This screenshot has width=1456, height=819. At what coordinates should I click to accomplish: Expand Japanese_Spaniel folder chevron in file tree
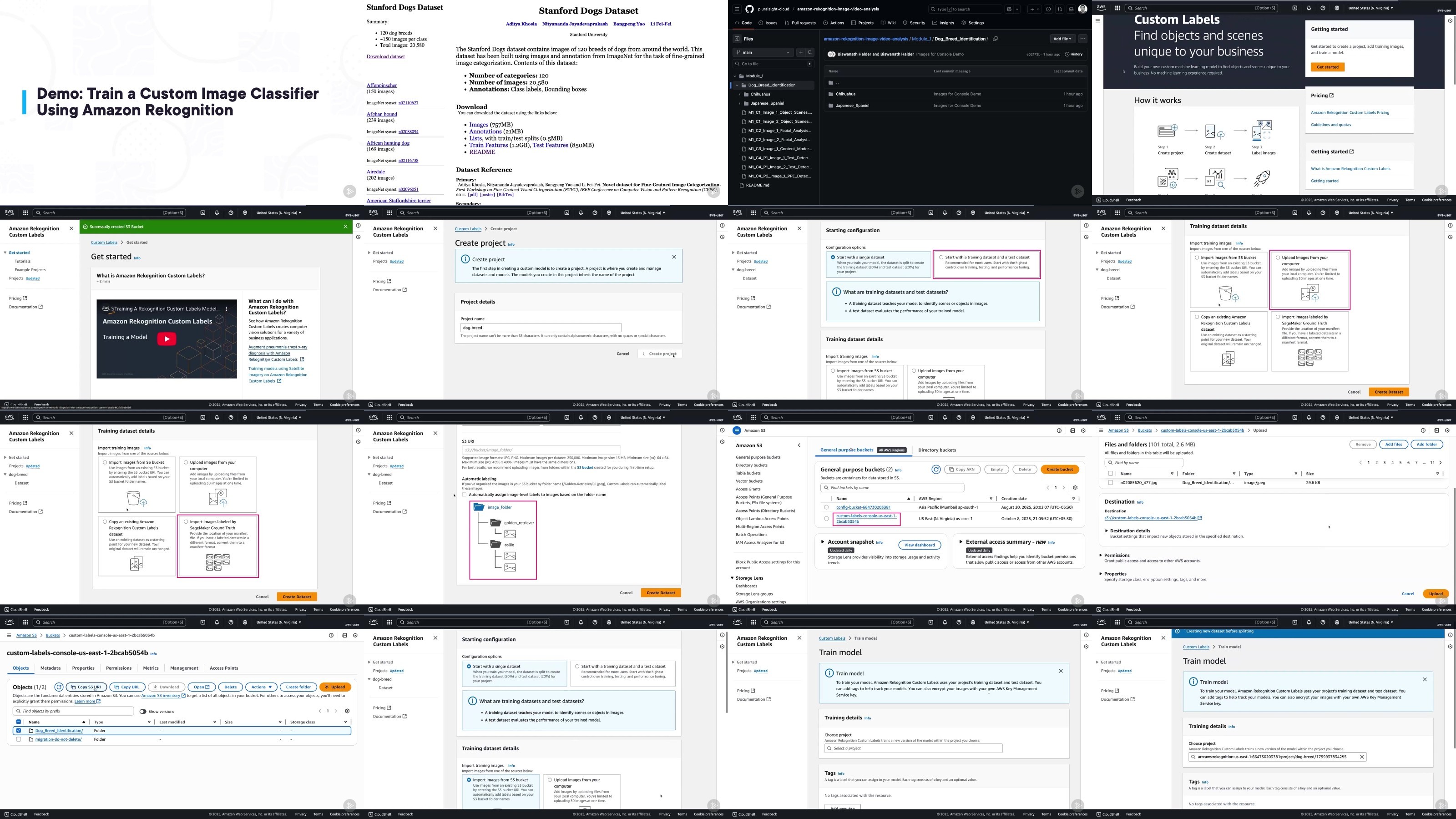pos(739,103)
